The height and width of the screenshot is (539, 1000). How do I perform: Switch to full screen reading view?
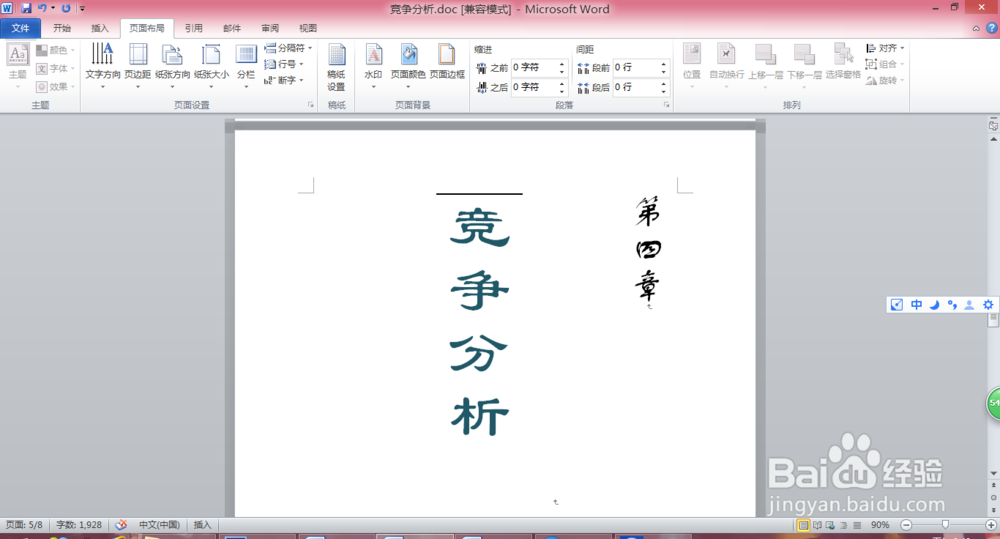817,525
